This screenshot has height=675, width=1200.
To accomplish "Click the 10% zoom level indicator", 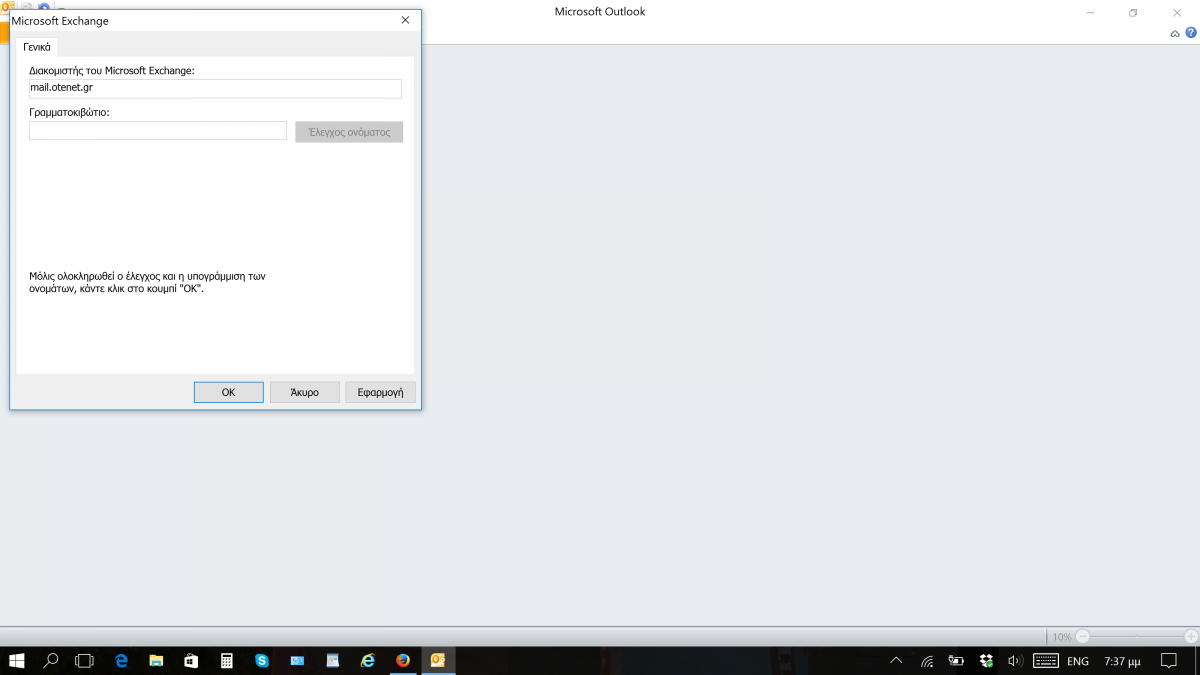I will coord(1061,636).
